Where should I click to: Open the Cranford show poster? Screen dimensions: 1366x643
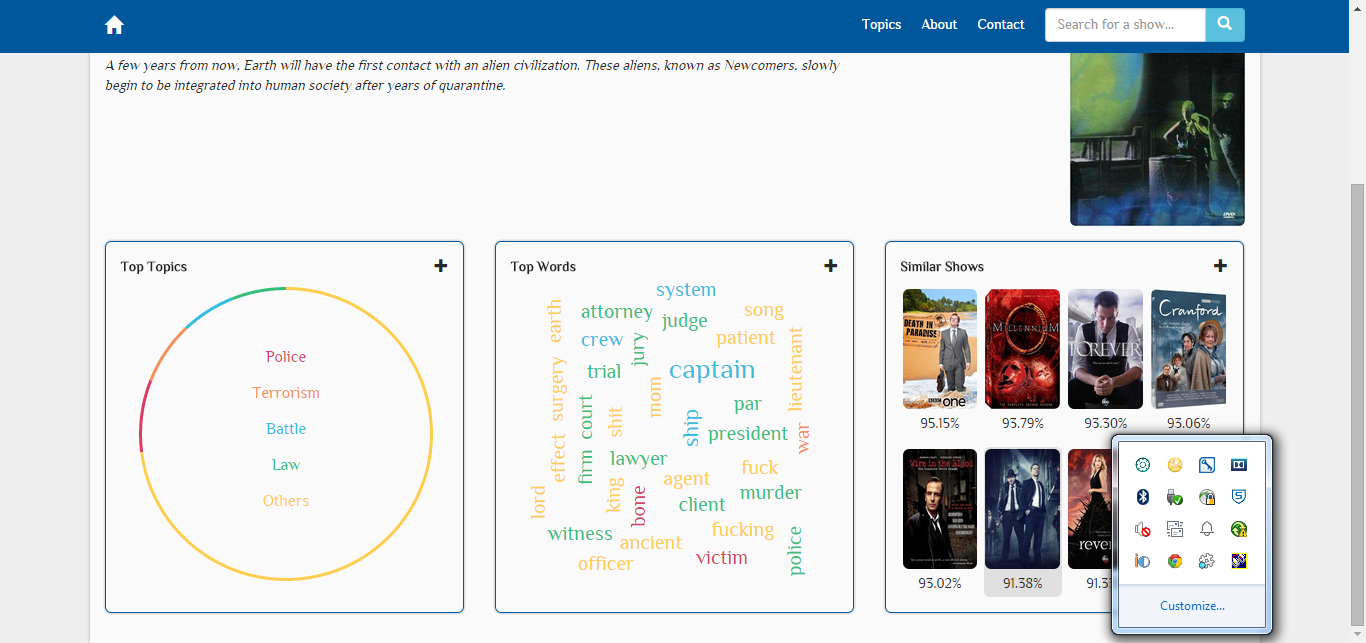point(1188,349)
